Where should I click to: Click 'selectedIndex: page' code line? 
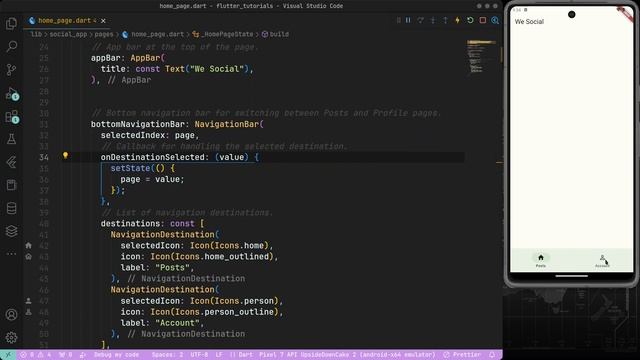[150, 135]
